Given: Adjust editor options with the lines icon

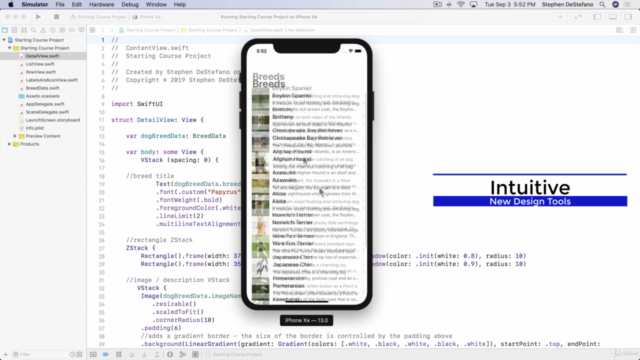Looking at the screenshot, I should [x=620, y=30].
